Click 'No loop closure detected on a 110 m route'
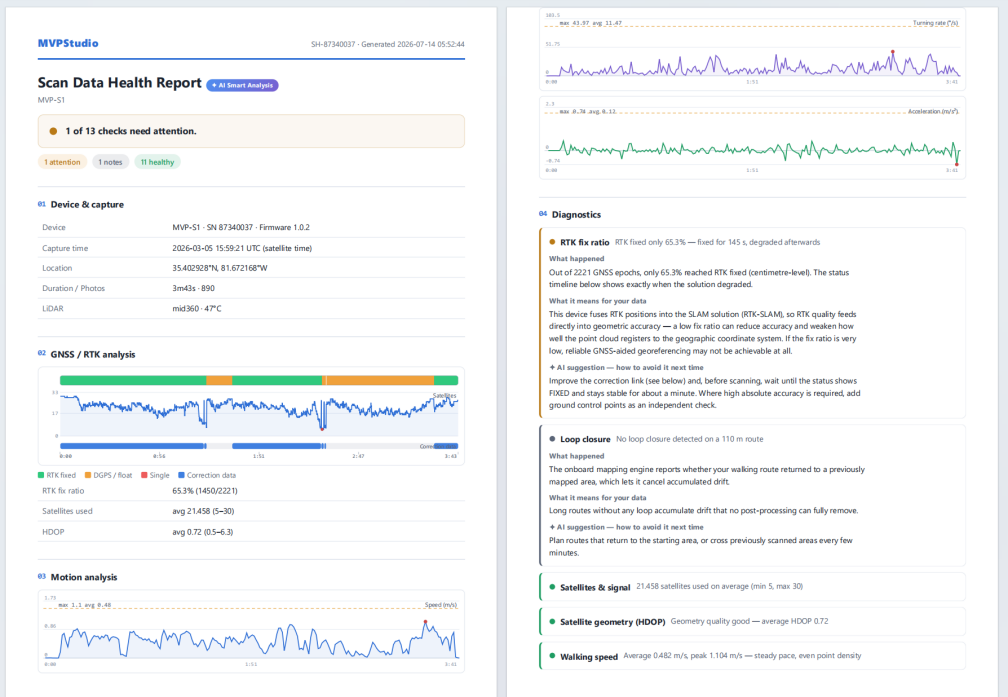 (690, 439)
